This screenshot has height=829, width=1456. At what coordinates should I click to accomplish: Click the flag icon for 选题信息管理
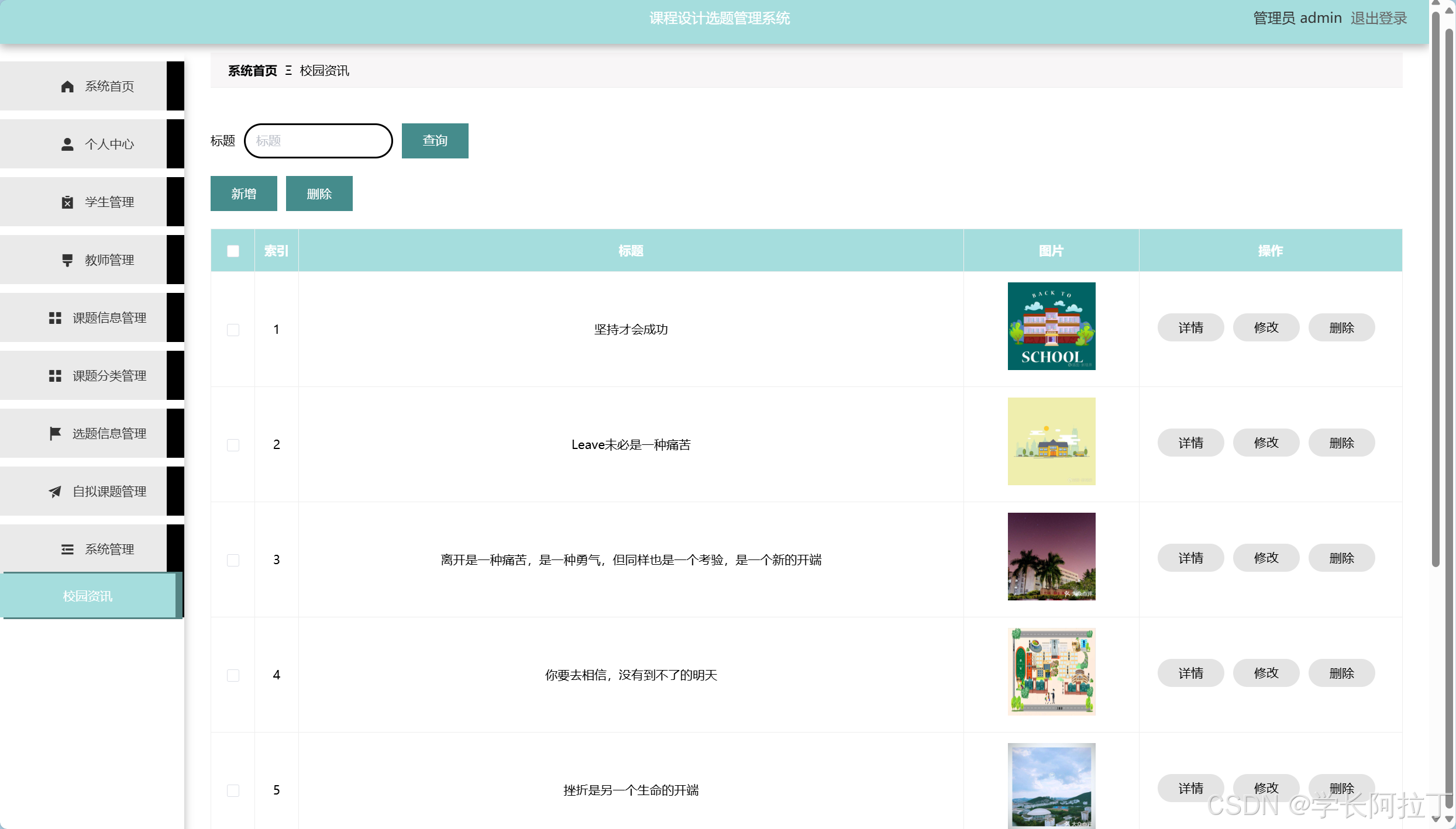click(55, 434)
